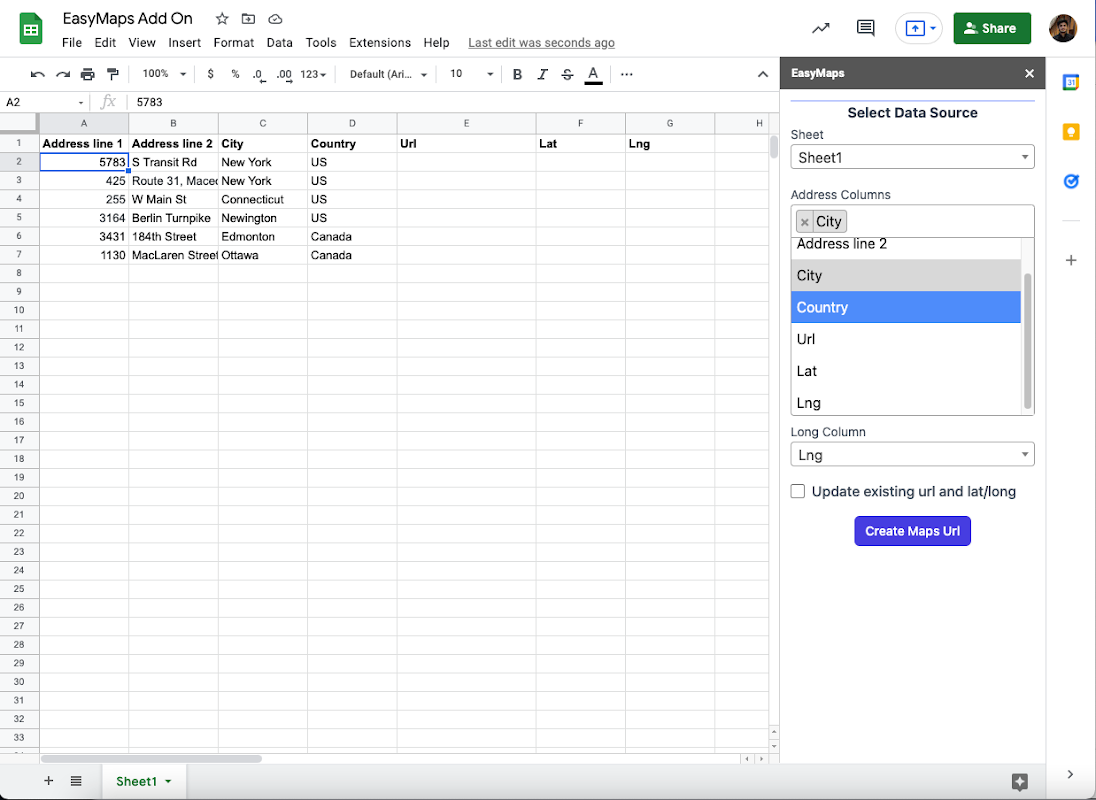Open comment history icon
The height and width of the screenshot is (800, 1096).
pos(865,28)
